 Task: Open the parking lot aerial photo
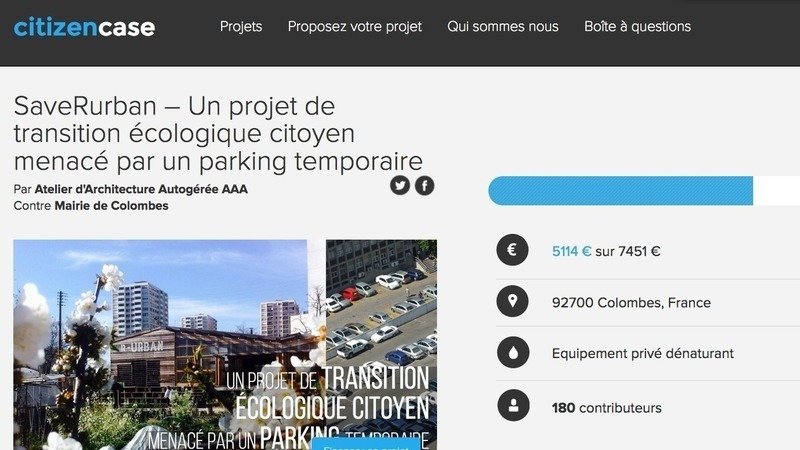pos(382,301)
